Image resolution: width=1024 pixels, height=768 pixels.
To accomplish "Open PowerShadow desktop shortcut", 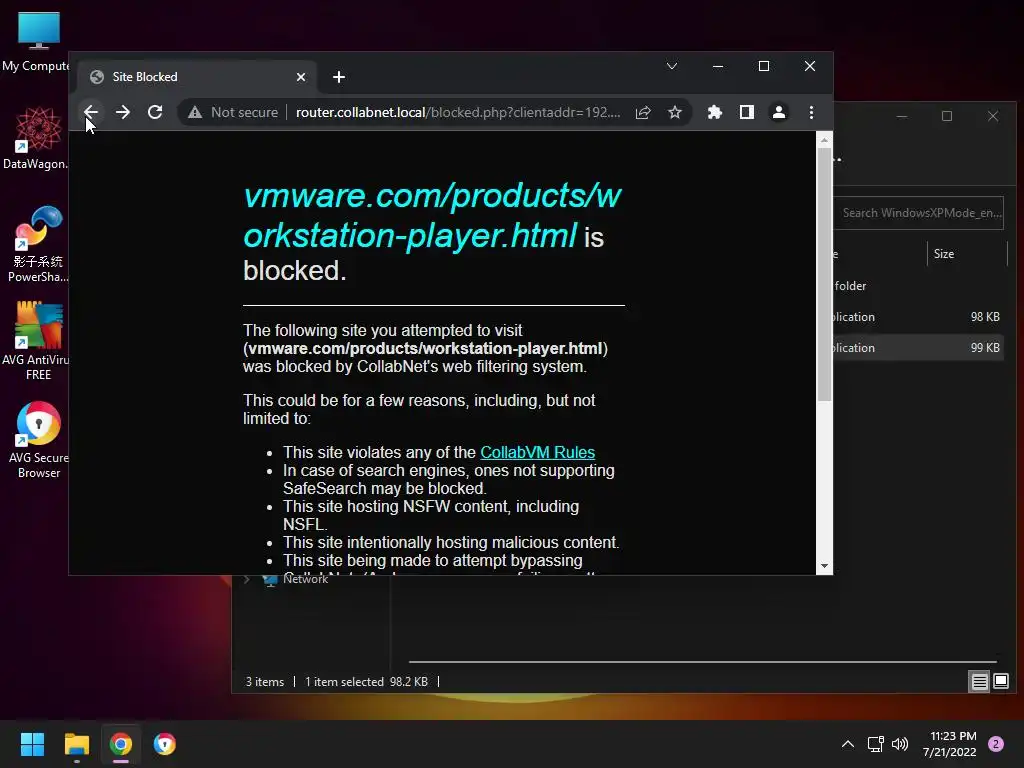I will pos(37,244).
